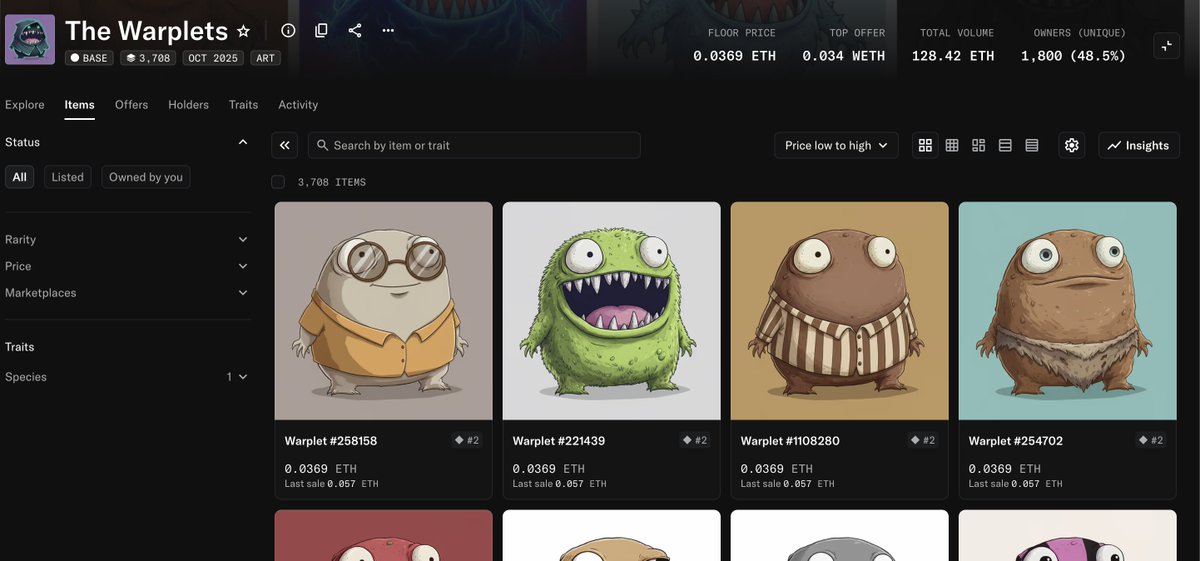Viewport: 1200px width, 561px height.
Task: Click the Owners 1,800 (48.5%) value
Action: 1073,56
